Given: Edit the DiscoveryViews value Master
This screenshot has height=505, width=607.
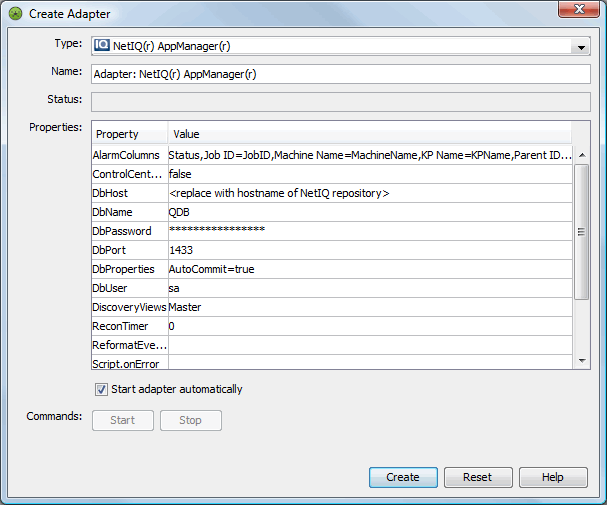Looking at the screenshot, I should click(370, 307).
